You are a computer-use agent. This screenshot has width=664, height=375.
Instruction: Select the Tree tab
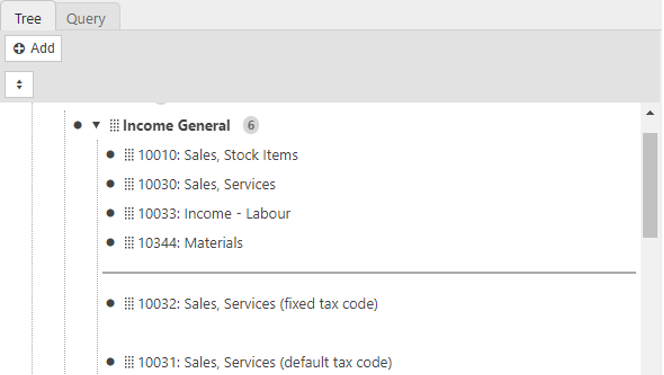coord(28,19)
